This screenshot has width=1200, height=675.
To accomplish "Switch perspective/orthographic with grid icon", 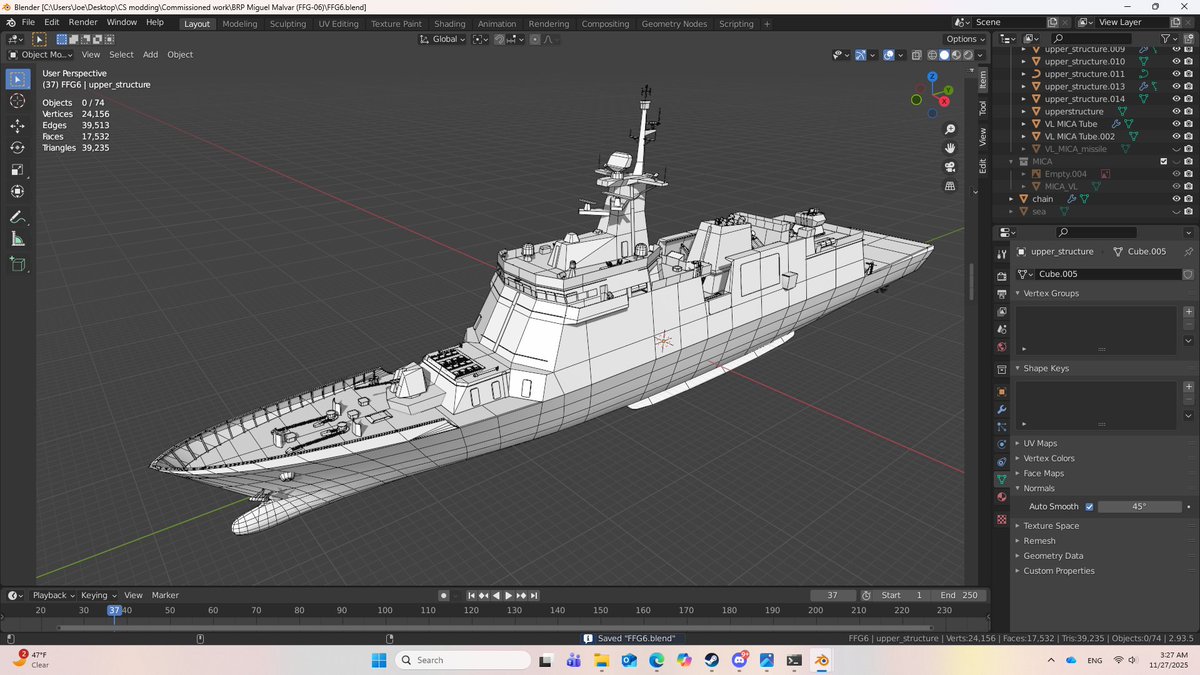I will point(950,186).
